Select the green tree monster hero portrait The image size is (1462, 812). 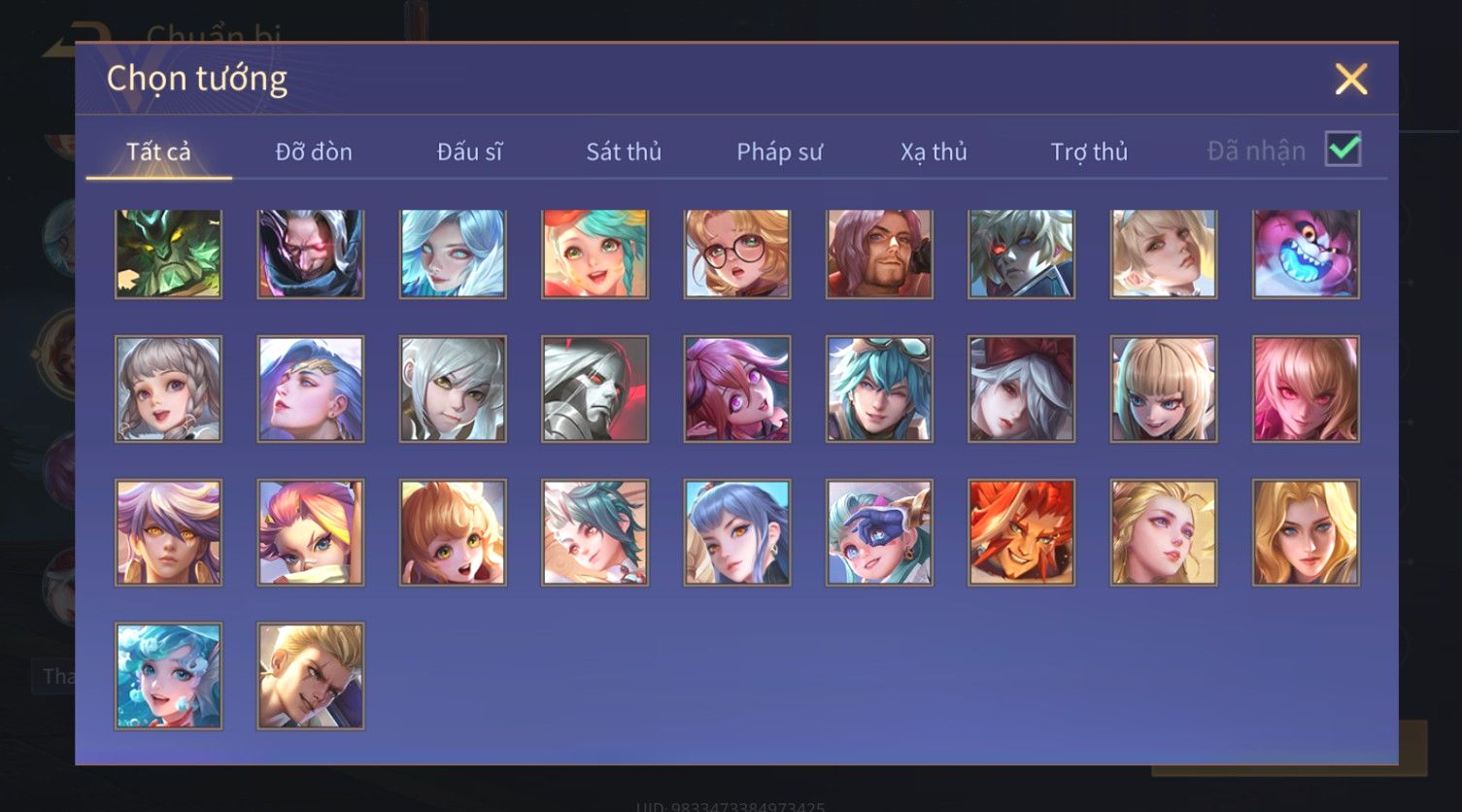(168, 254)
